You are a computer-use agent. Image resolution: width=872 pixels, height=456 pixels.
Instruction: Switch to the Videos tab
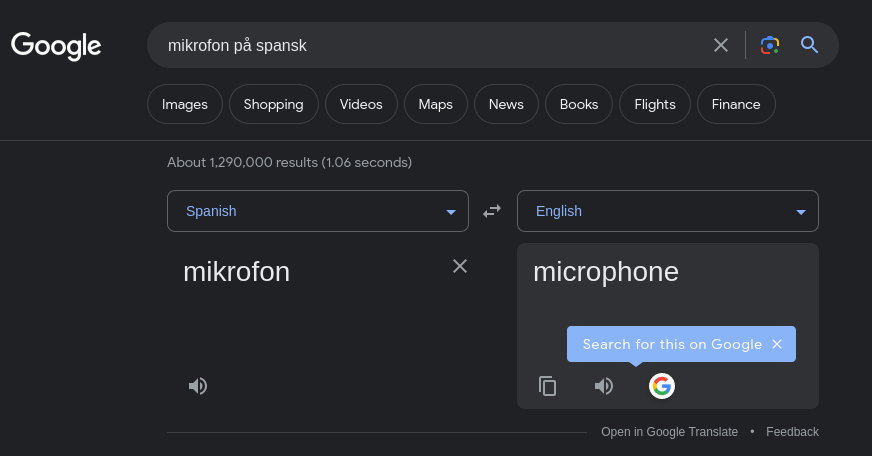coord(361,104)
